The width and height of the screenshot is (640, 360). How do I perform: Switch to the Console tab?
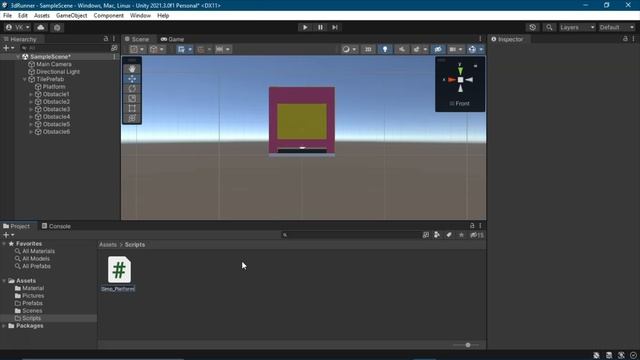click(x=56, y=226)
